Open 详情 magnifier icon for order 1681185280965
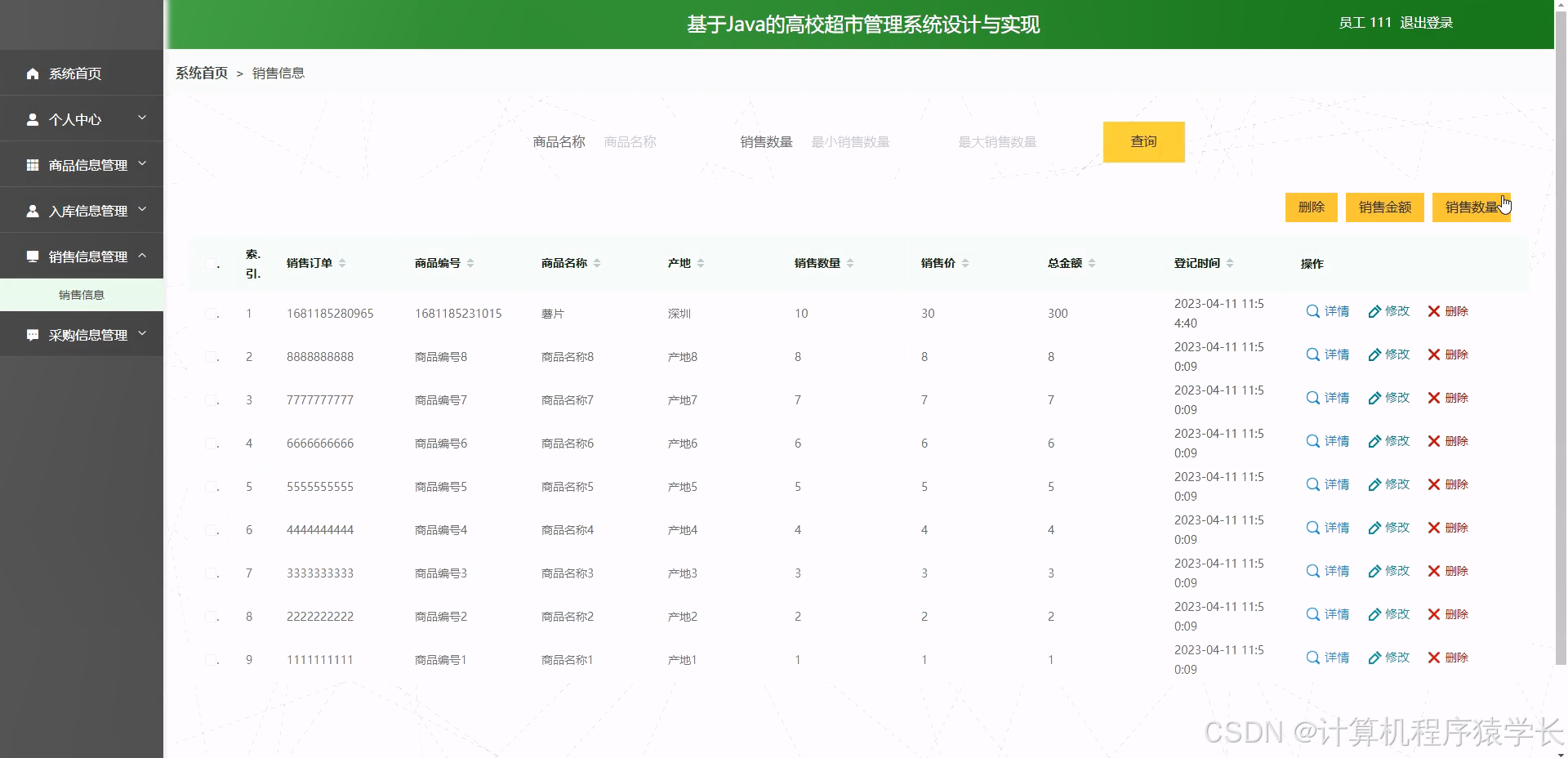1568x758 pixels. [1312, 311]
